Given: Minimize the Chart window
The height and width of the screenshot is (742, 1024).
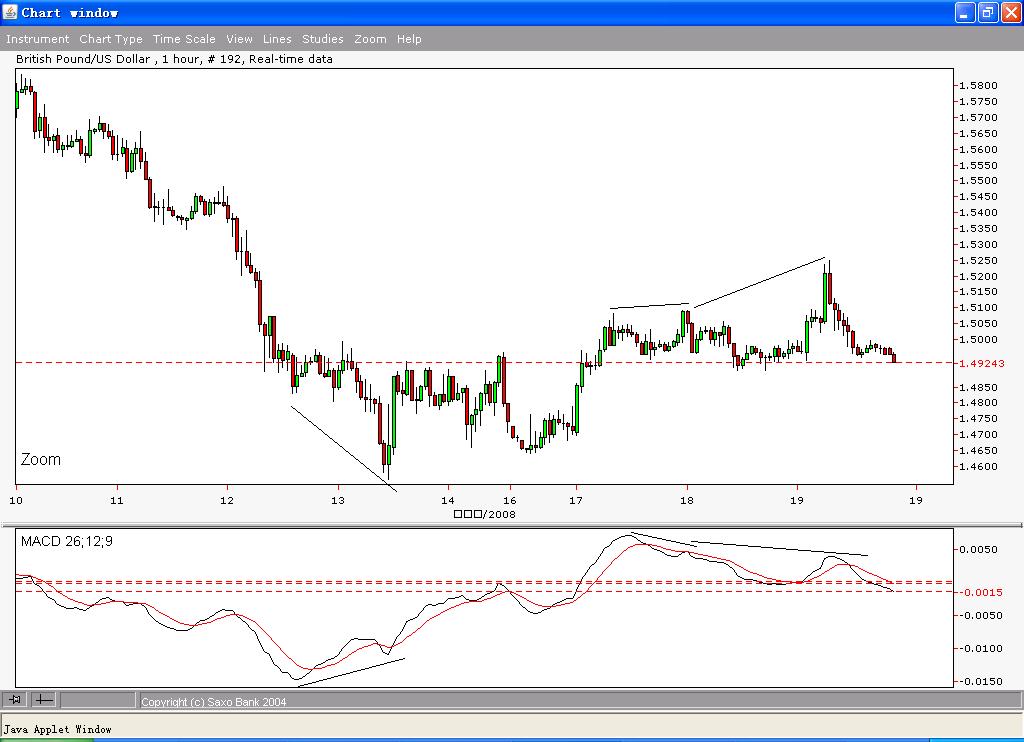Looking at the screenshot, I should click(x=965, y=12).
